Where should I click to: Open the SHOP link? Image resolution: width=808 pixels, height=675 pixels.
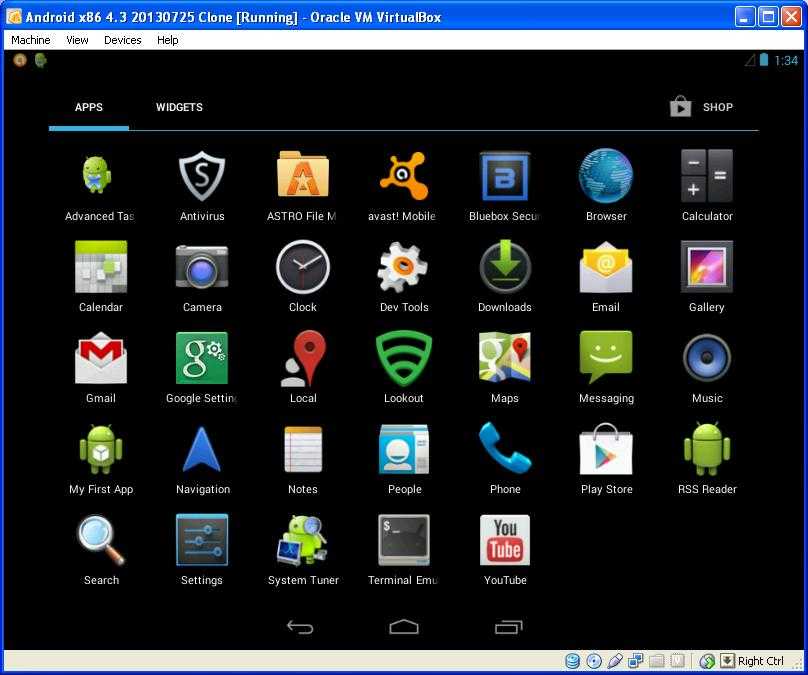click(x=701, y=107)
